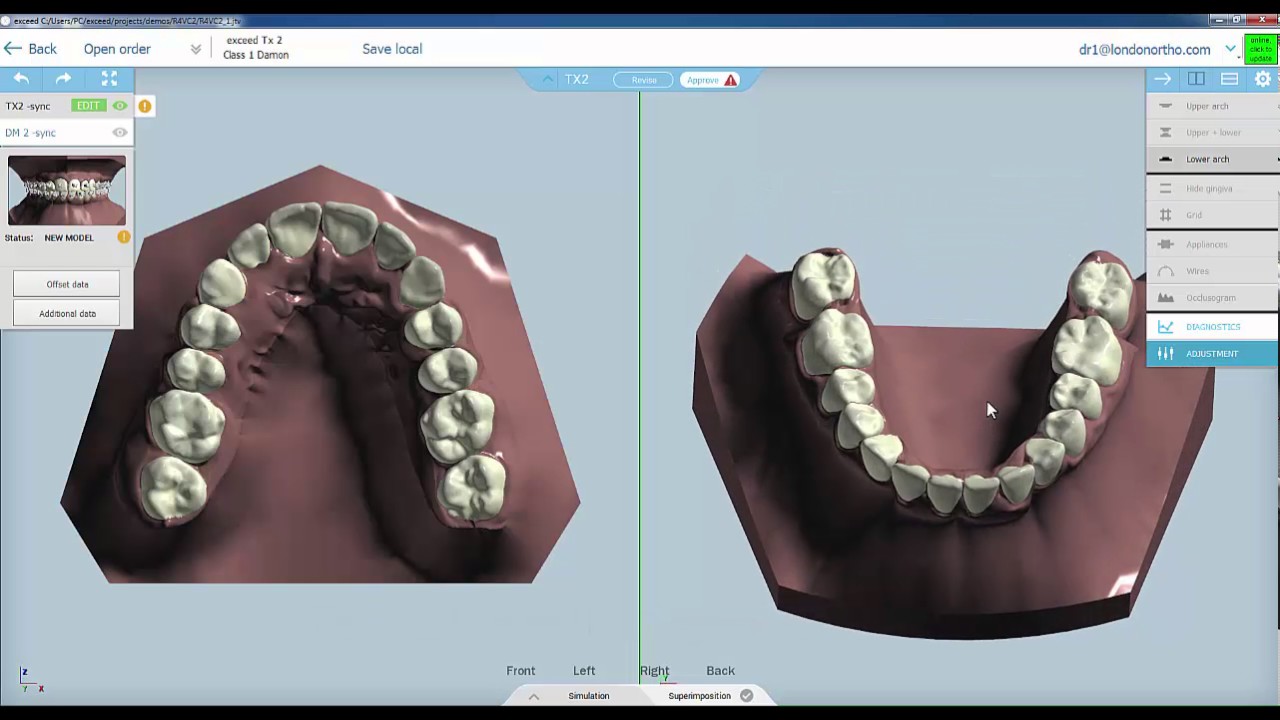Expand the Open order double-chevron dropdown
Image resolution: width=1280 pixels, height=720 pixels.
point(195,49)
